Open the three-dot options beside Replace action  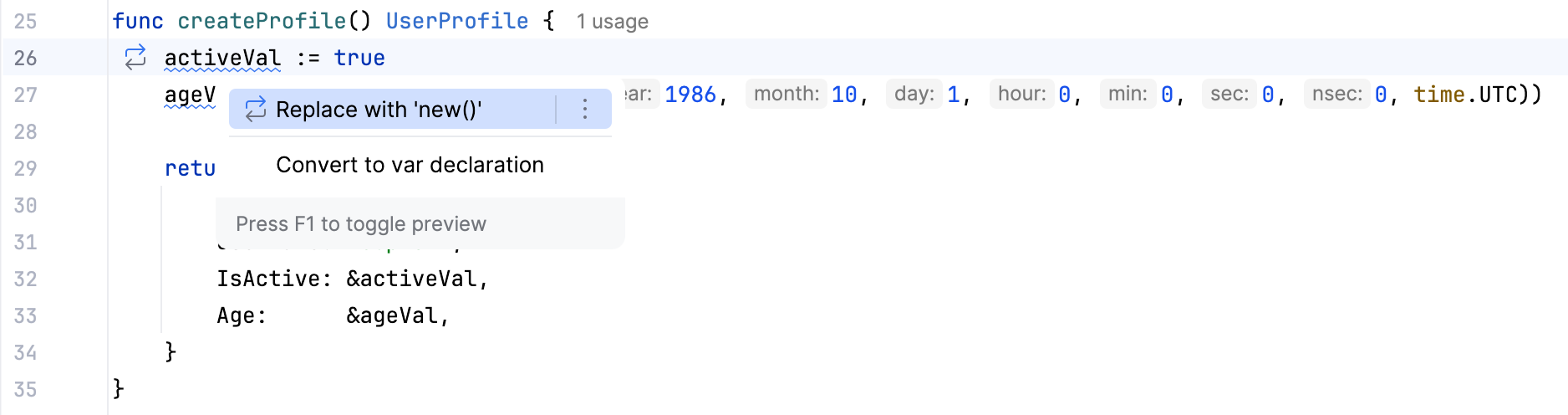click(585, 109)
